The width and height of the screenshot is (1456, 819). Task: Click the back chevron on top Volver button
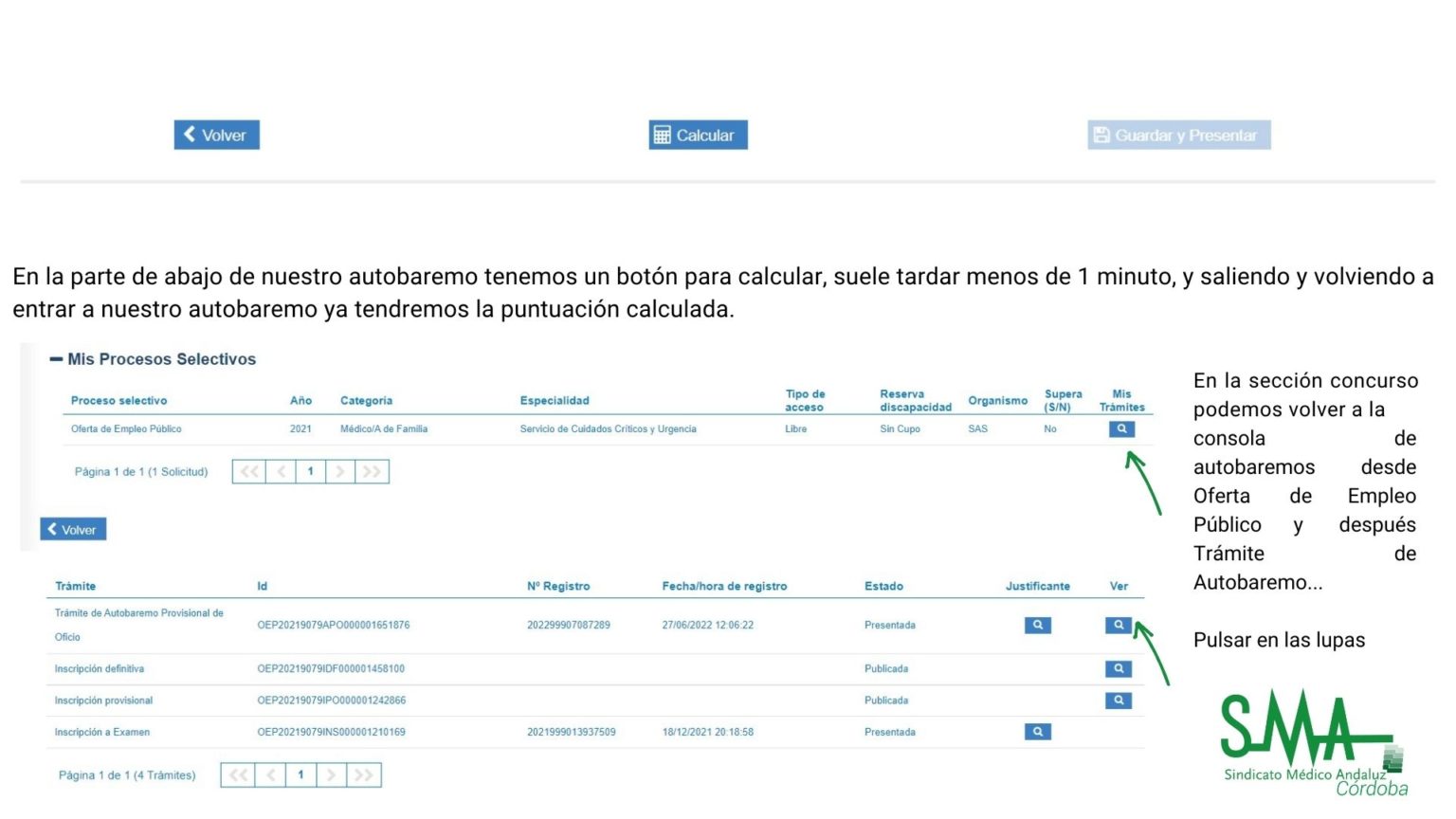pyautogui.click(x=189, y=135)
